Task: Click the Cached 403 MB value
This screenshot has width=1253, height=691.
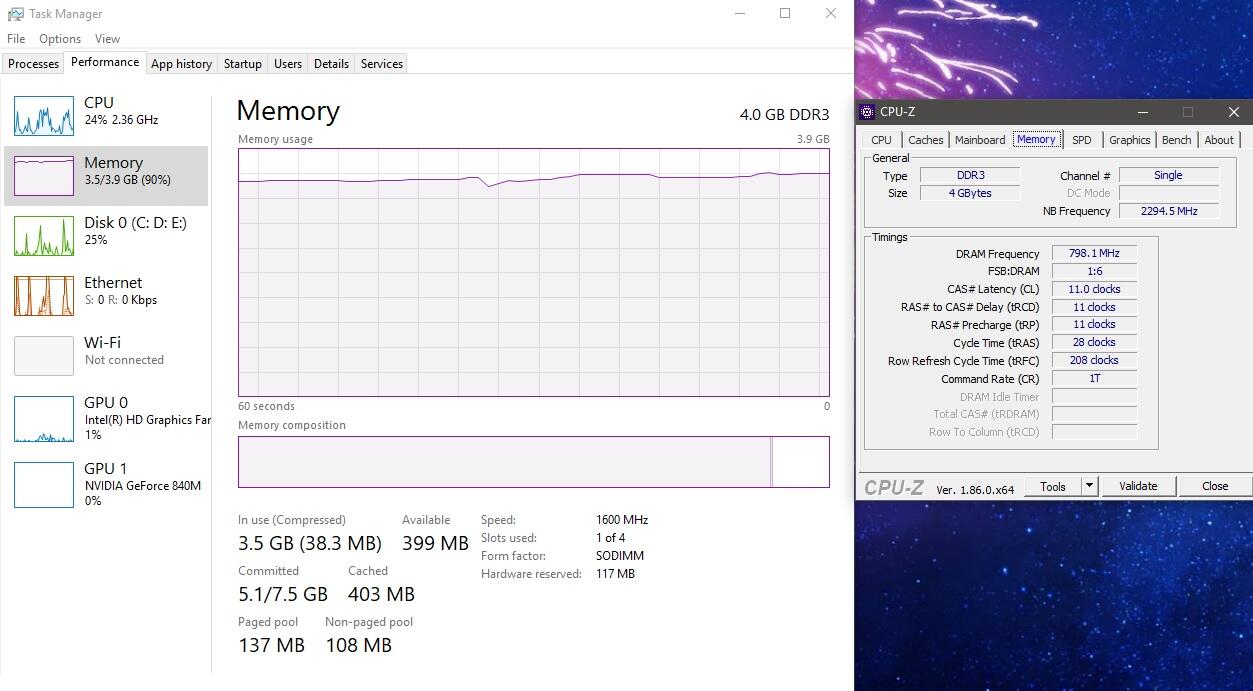Action: pos(381,594)
